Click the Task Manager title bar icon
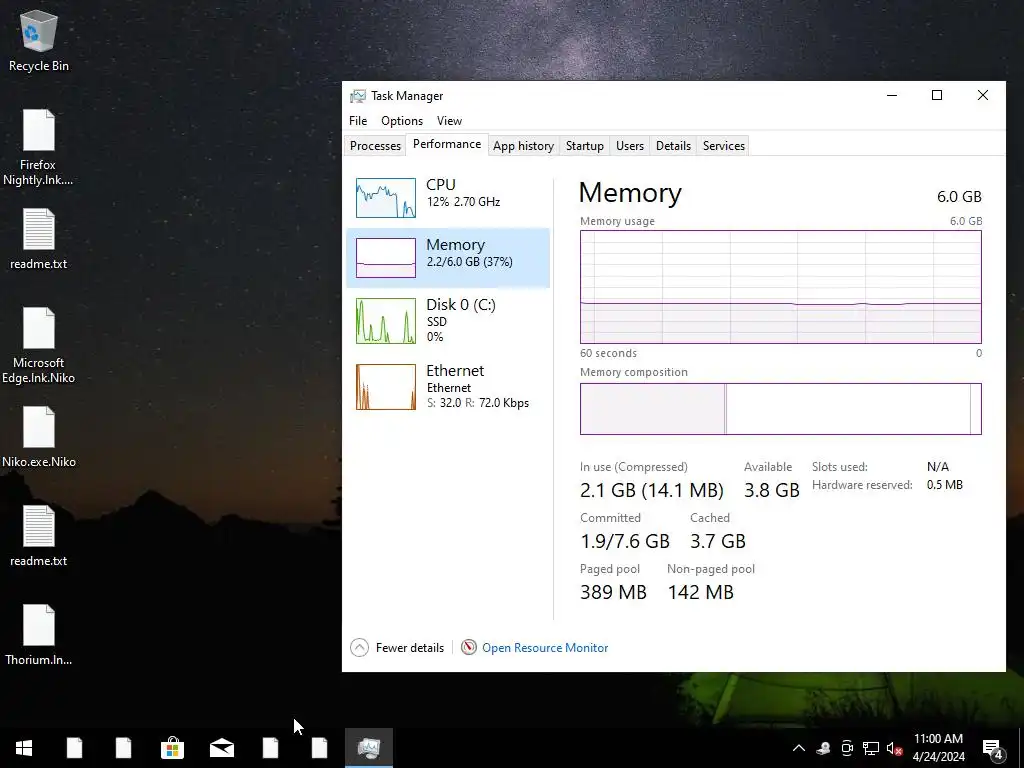 click(x=358, y=96)
